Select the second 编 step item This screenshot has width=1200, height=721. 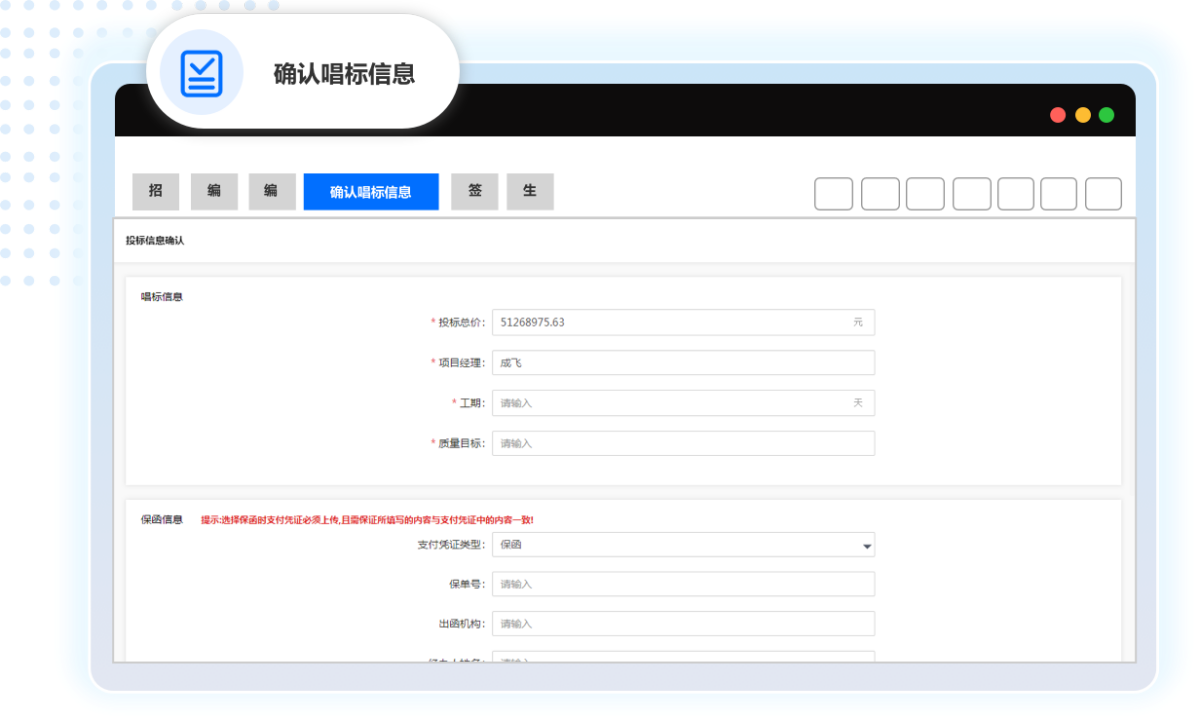pyautogui.click(x=271, y=191)
